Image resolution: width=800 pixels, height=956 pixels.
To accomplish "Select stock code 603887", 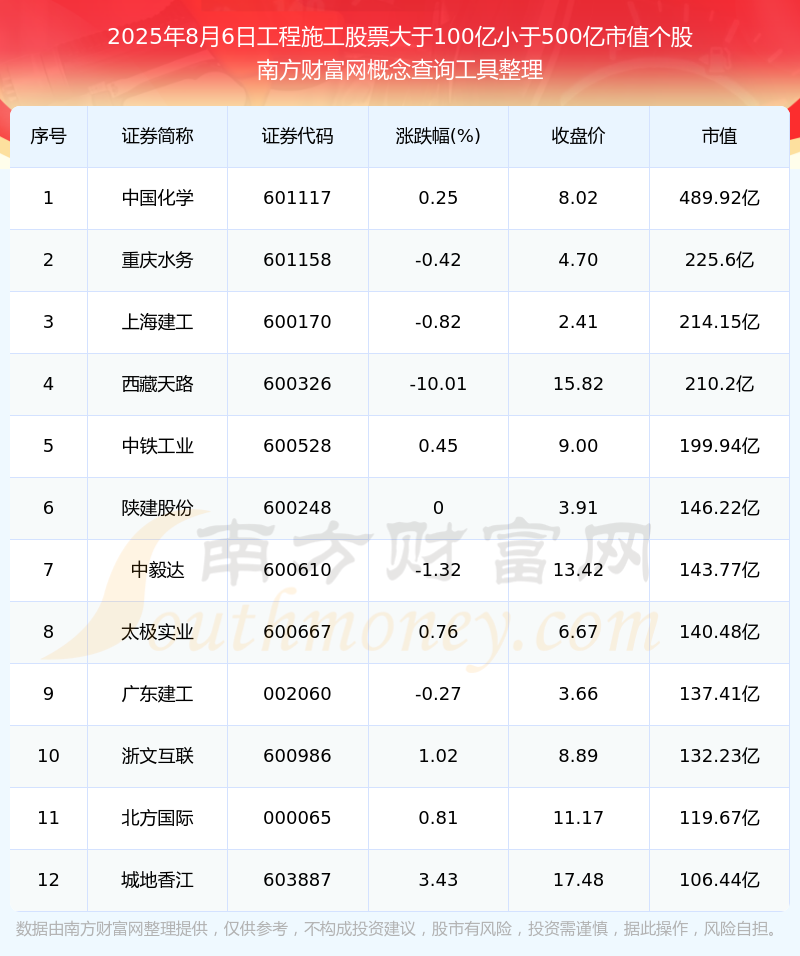I will coord(298,880).
